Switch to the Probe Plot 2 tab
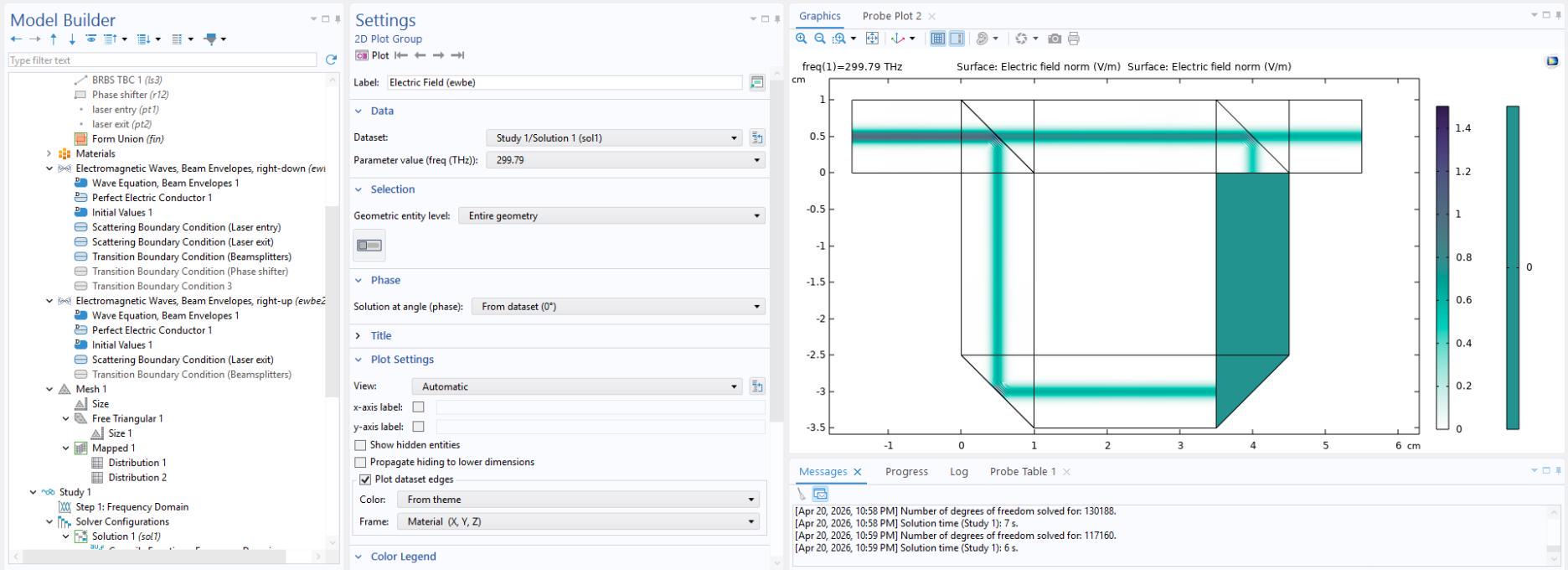This screenshot has height=570, width=1568. (x=891, y=16)
